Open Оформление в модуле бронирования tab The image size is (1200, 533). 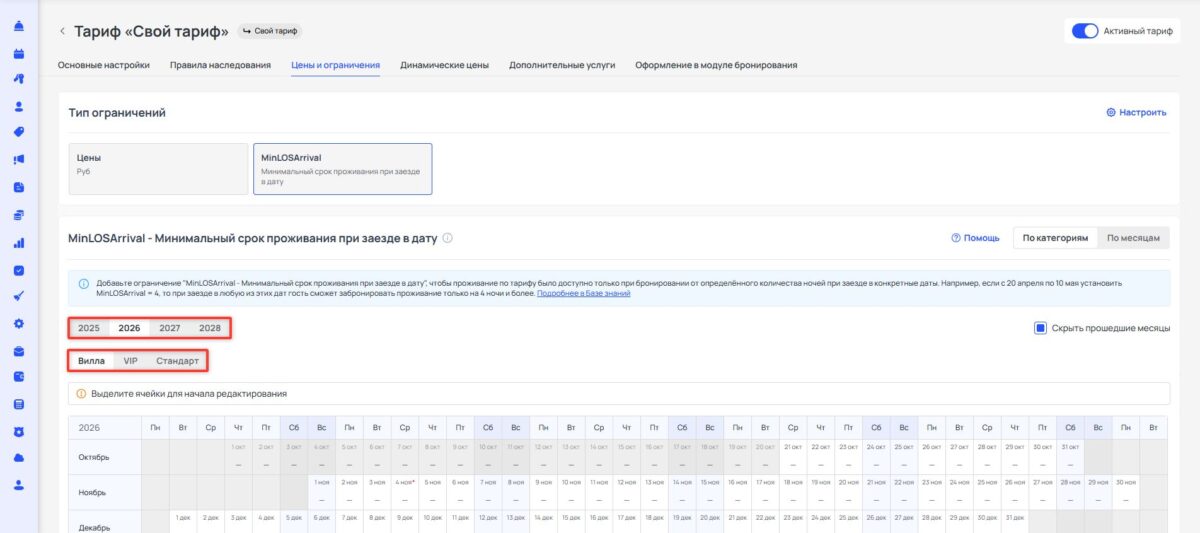coord(716,65)
